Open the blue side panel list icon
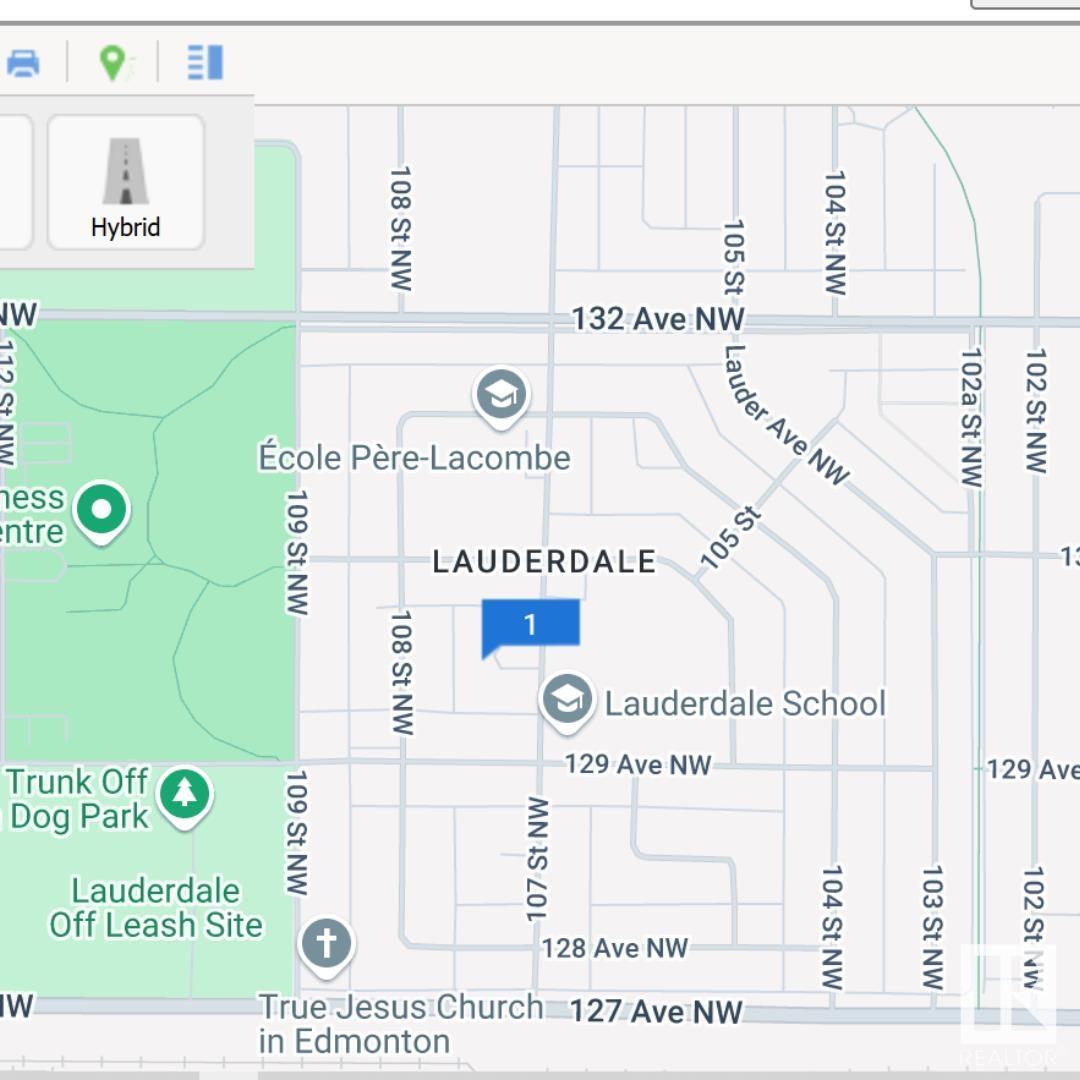Screen dimensions: 1080x1080 (x=205, y=63)
